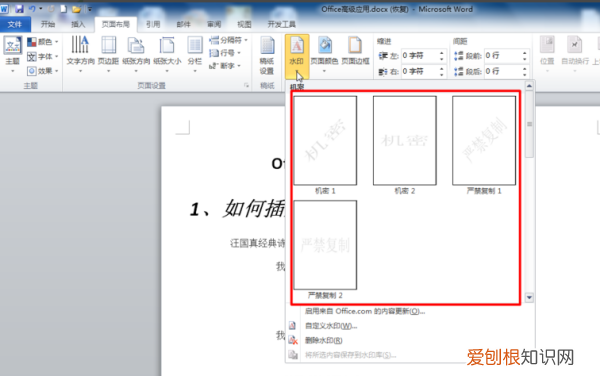This screenshot has height=376, width=600.
Task: Open theme Effects (效果) dropdown
Action: (x=43, y=71)
